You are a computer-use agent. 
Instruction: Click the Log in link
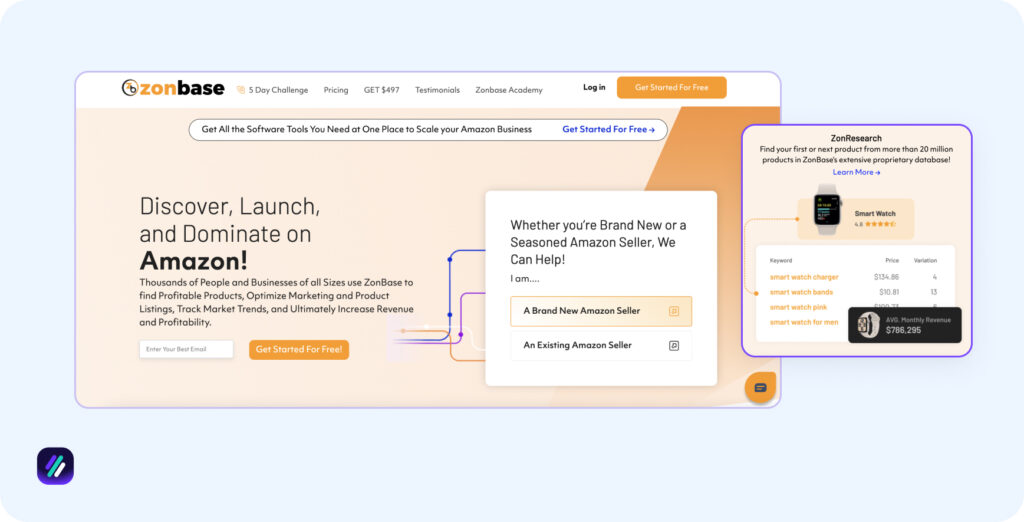tap(594, 88)
